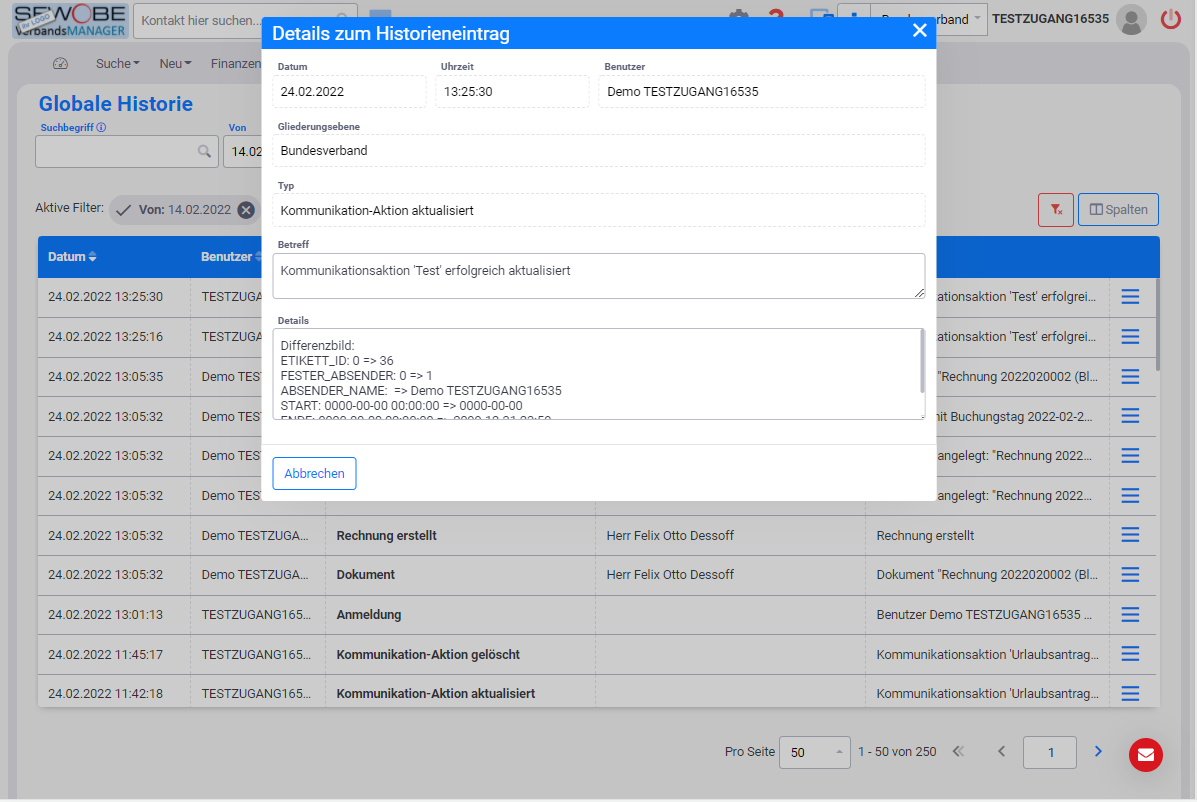Click the Details text area scrollbar
The image size is (1197, 802).
click(x=921, y=362)
